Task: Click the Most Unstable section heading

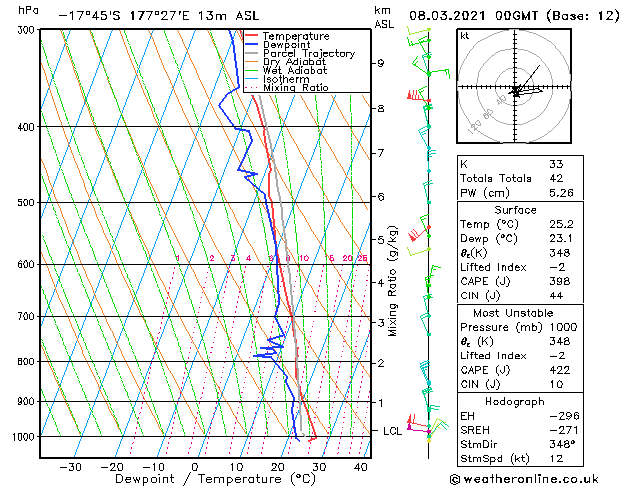Action: 513,313
